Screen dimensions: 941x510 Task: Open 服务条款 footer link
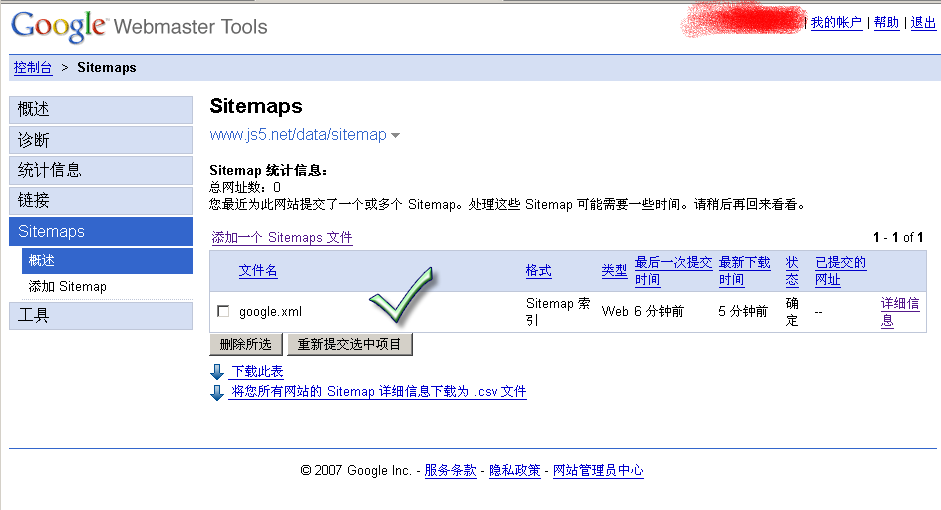tap(451, 470)
